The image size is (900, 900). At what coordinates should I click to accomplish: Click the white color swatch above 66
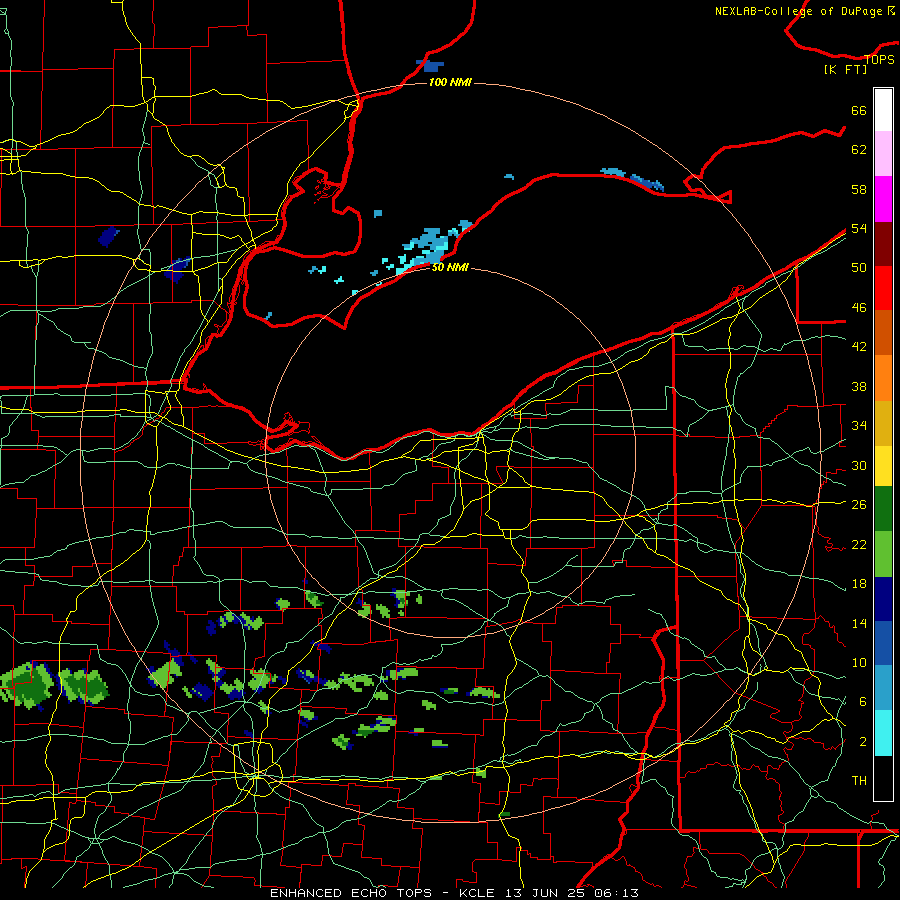coord(883,110)
